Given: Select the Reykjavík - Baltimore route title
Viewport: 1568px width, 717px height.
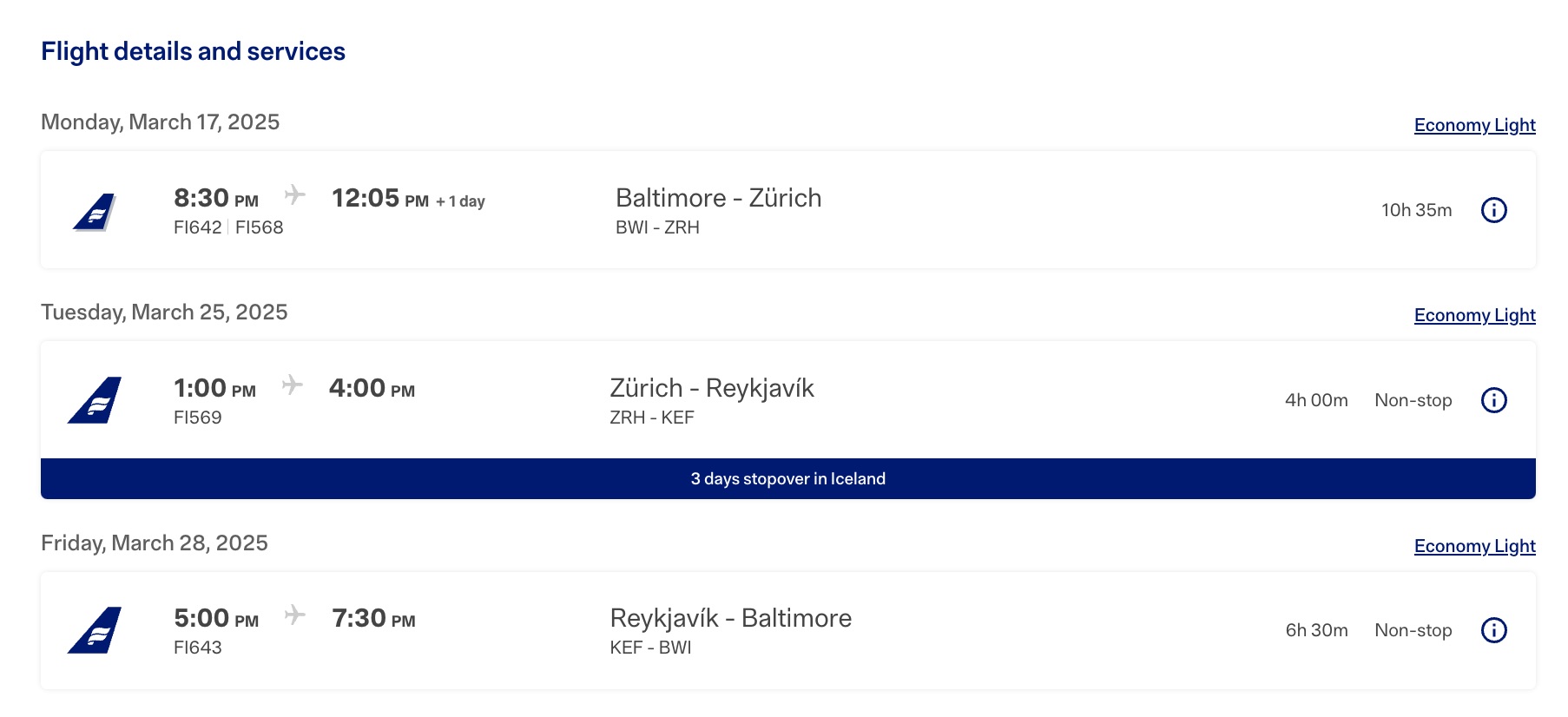Looking at the screenshot, I should 730,618.
